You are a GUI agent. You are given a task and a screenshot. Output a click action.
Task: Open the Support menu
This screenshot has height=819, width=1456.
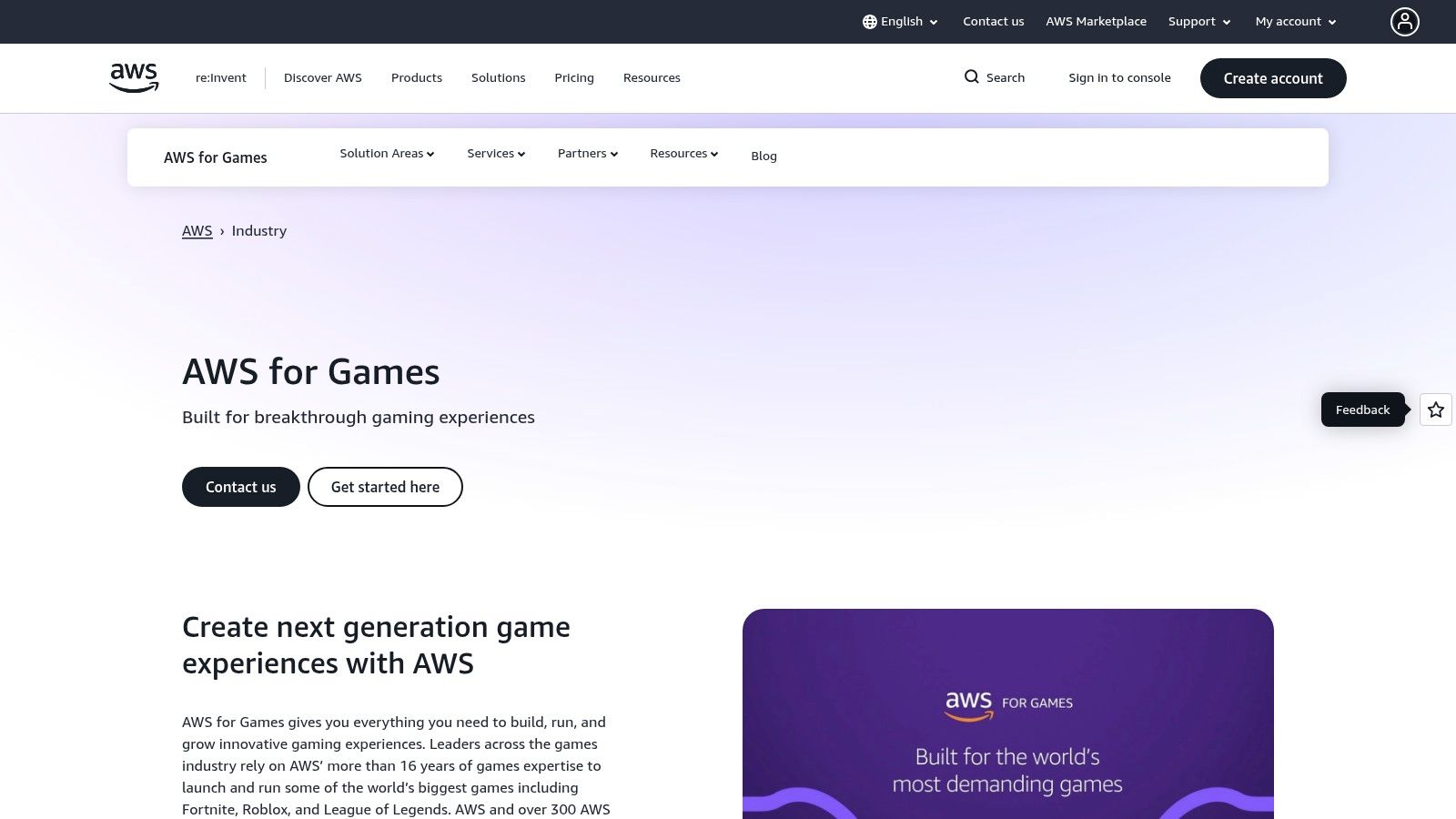pyautogui.click(x=1198, y=21)
